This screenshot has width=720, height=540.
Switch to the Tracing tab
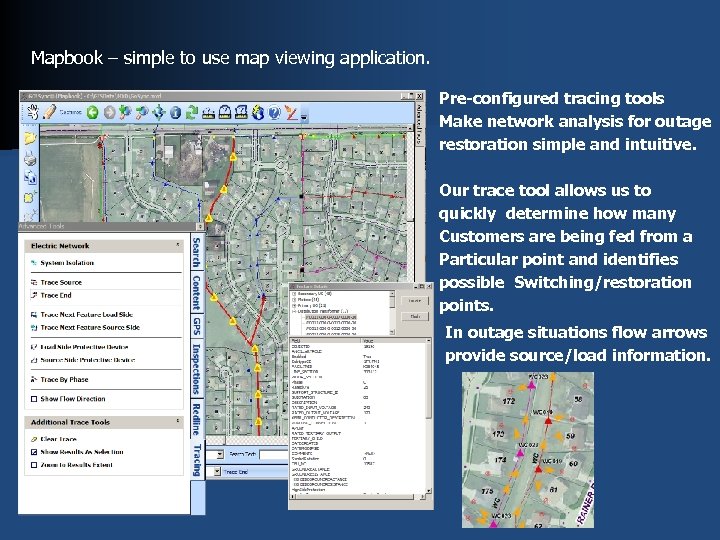(x=197, y=460)
